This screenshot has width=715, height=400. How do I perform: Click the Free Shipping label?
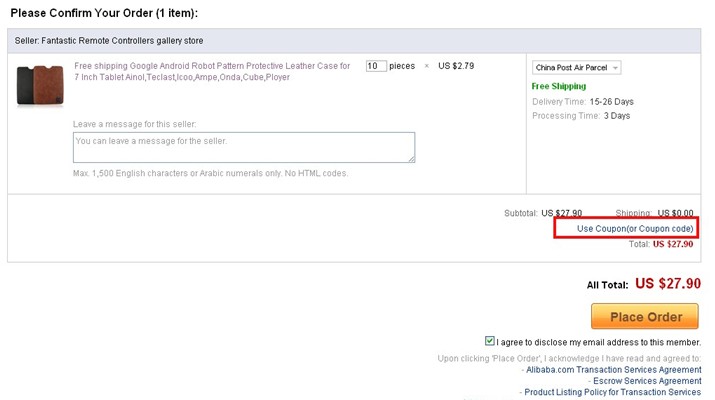pyautogui.click(x=559, y=86)
